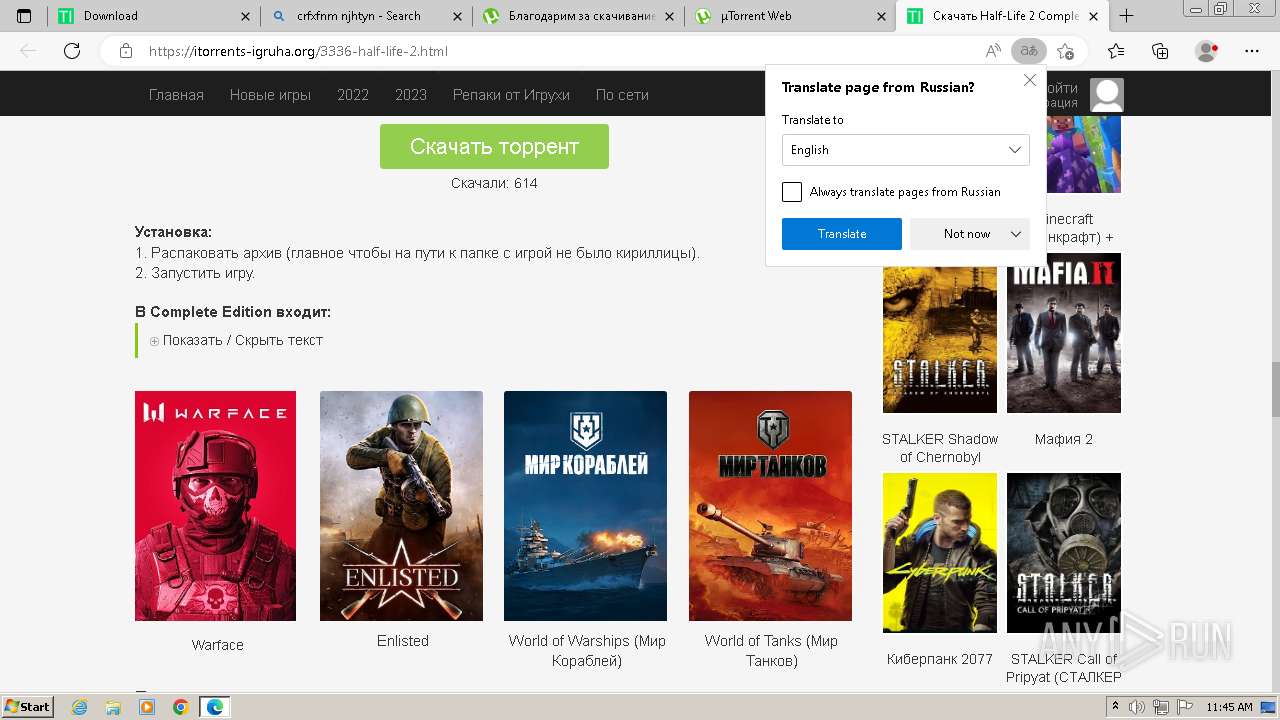Open Internet Explorer from taskbar
This screenshot has width=1280, height=720.
click(x=80, y=707)
